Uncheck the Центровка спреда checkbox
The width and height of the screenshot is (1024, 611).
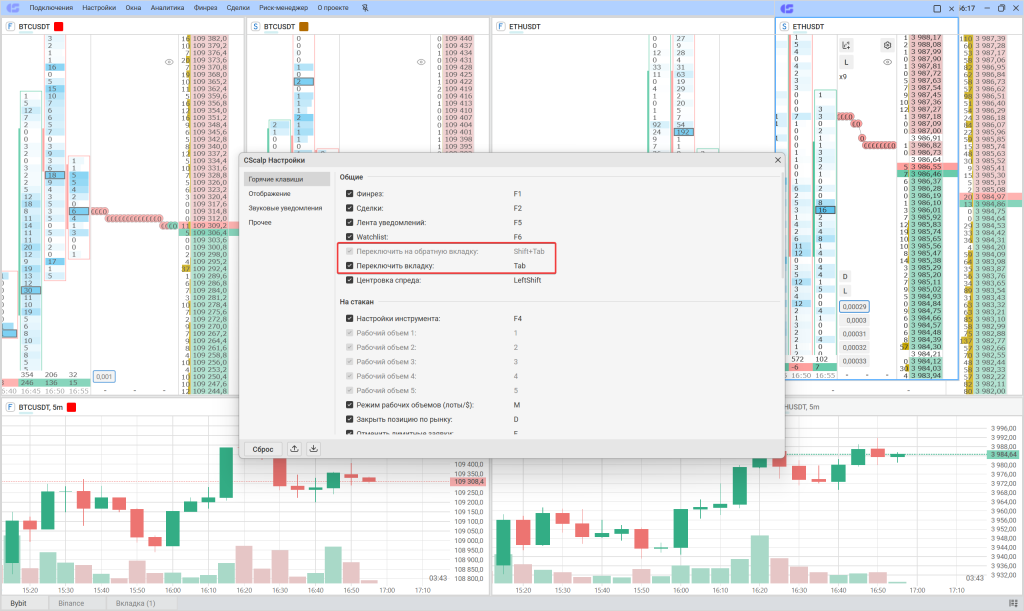349,281
